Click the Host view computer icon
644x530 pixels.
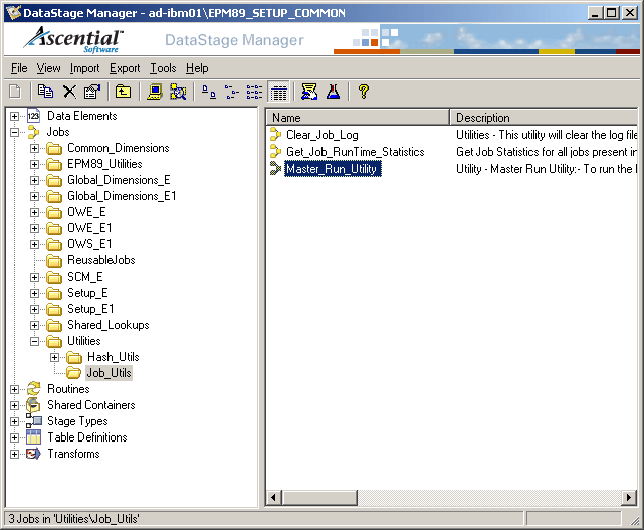155,91
